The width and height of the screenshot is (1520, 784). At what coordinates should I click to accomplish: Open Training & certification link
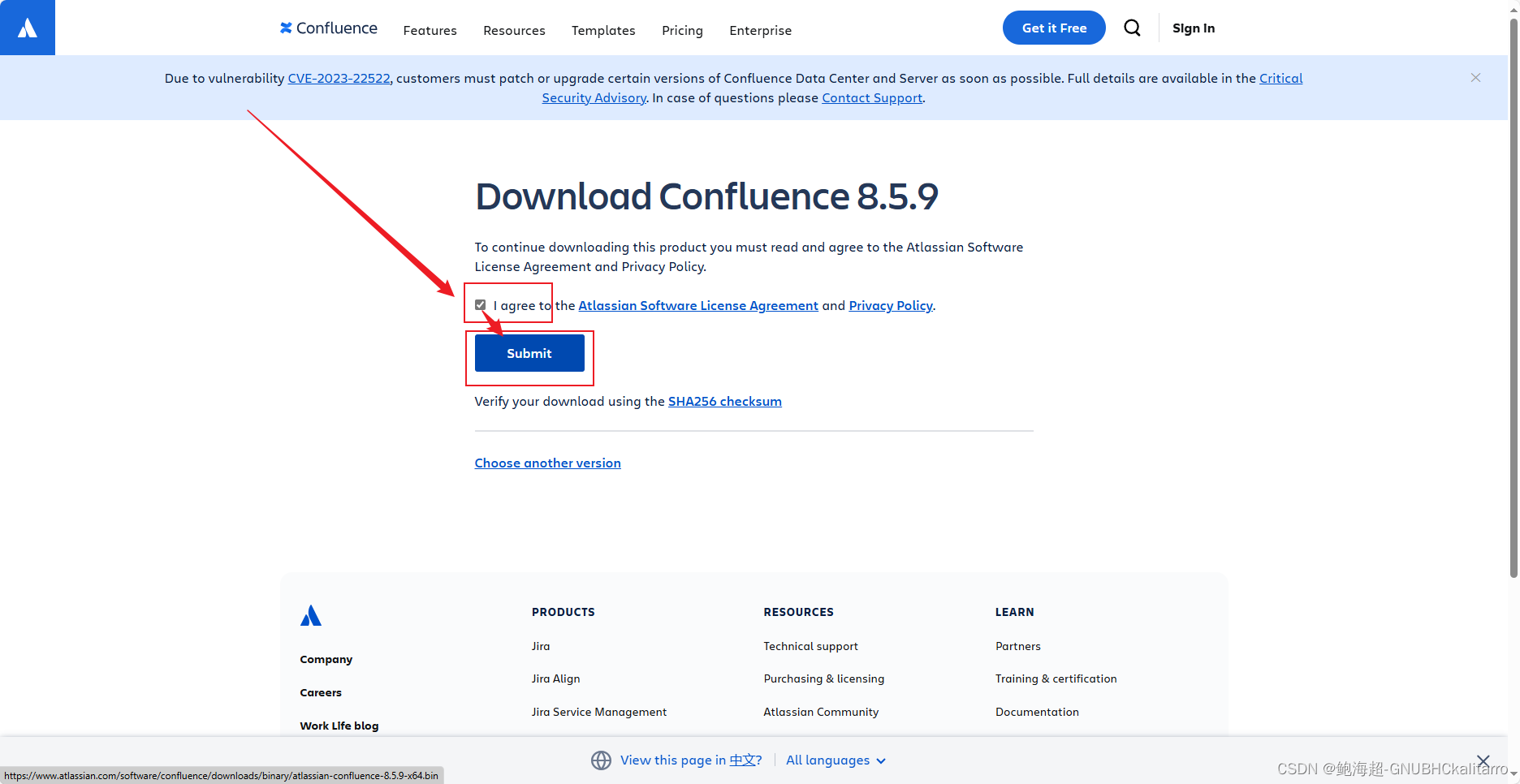[x=1056, y=678]
